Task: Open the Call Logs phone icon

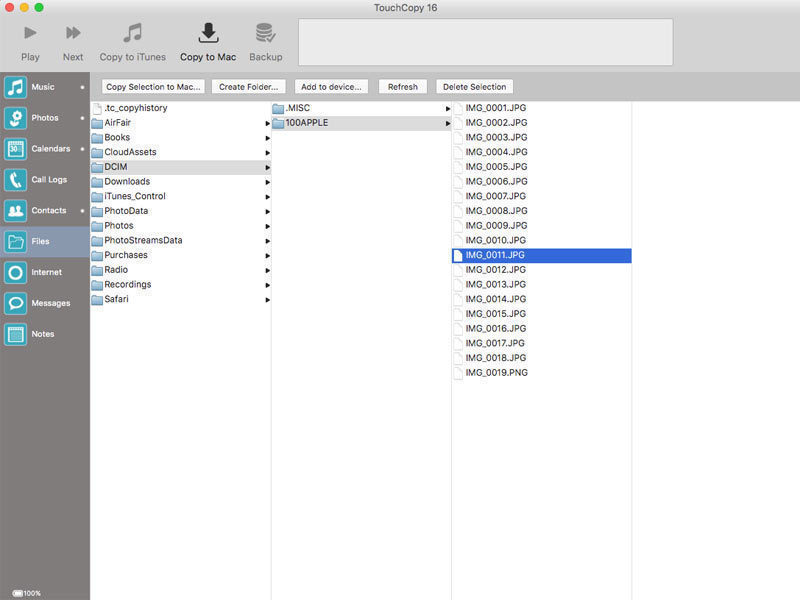Action: tap(15, 180)
